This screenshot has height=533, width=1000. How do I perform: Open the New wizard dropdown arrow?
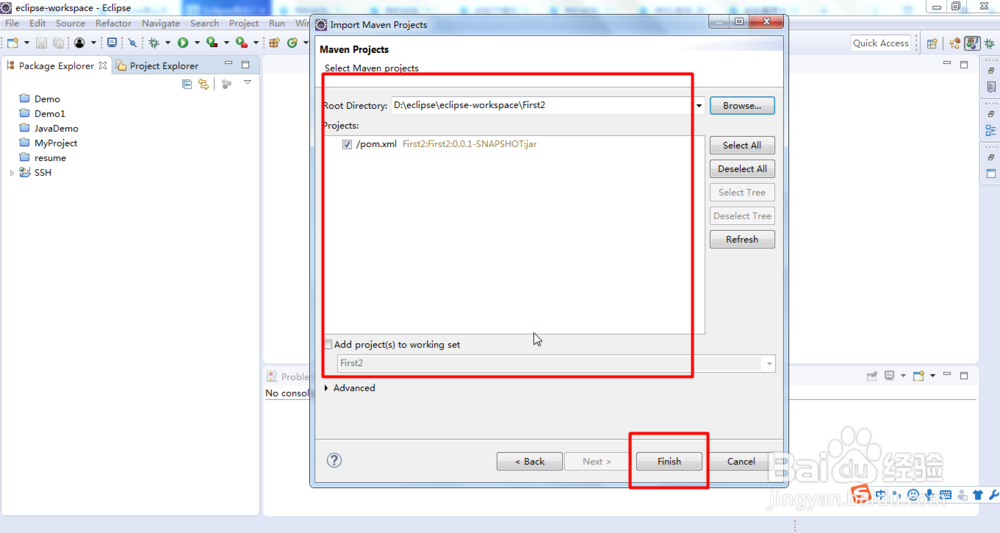[x=26, y=43]
